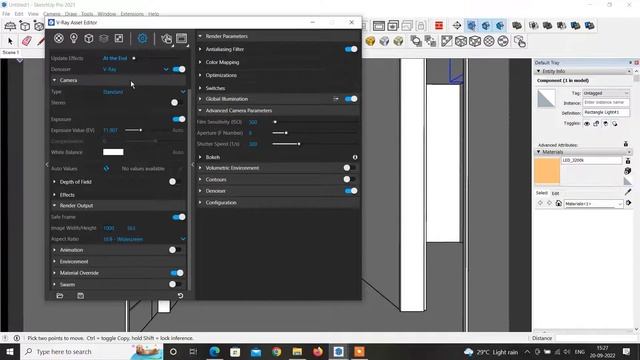Toggle the Antialiasing Filter switch
The height and width of the screenshot is (360, 640).
coord(351,49)
